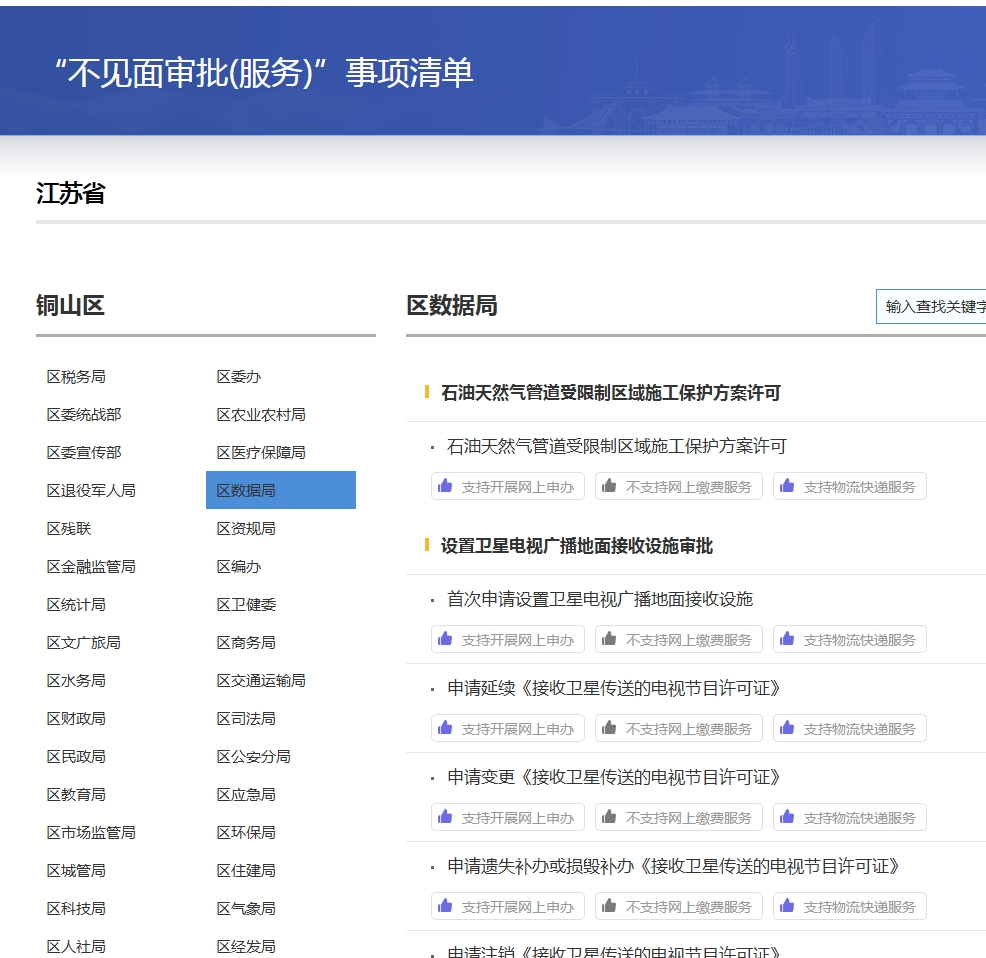Open 申请变更《接收卫星传送的电视节目许可证》 item
Viewport: 986px width, 958px height.
tap(614, 777)
